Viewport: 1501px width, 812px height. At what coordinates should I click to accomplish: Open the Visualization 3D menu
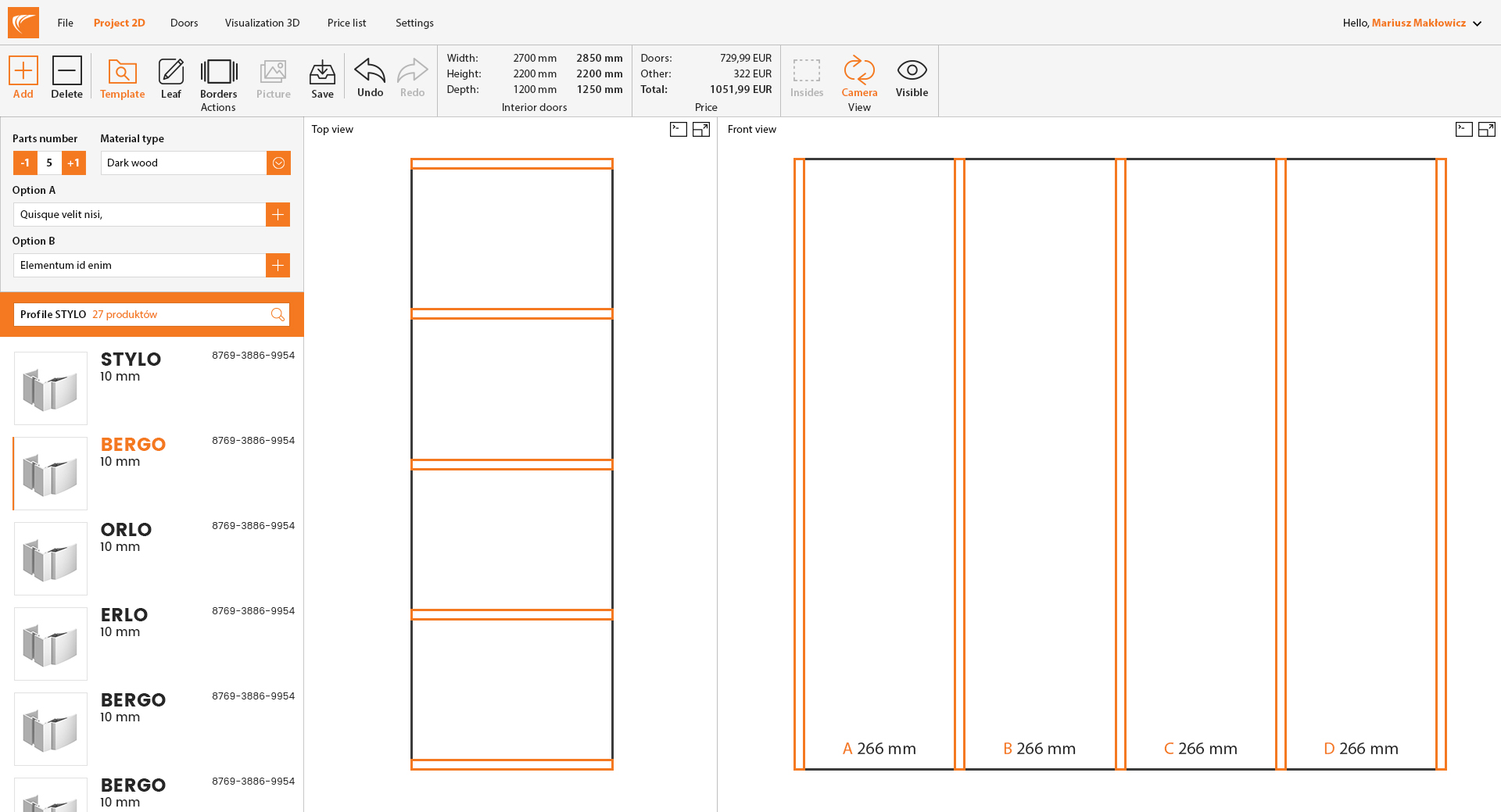tap(262, 23)
